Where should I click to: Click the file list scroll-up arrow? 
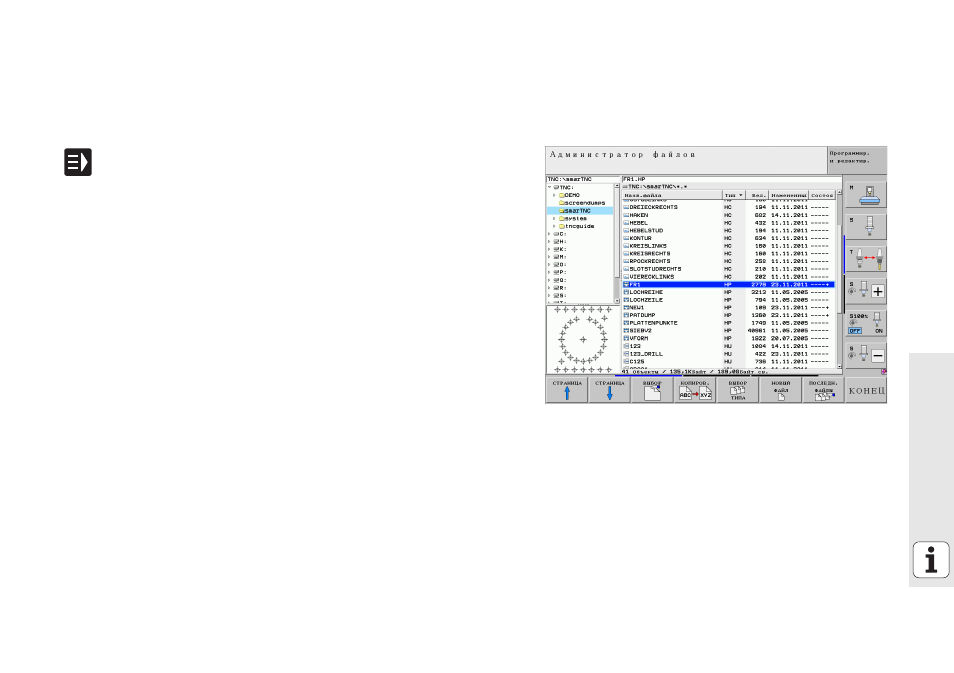tap(839, 193)
